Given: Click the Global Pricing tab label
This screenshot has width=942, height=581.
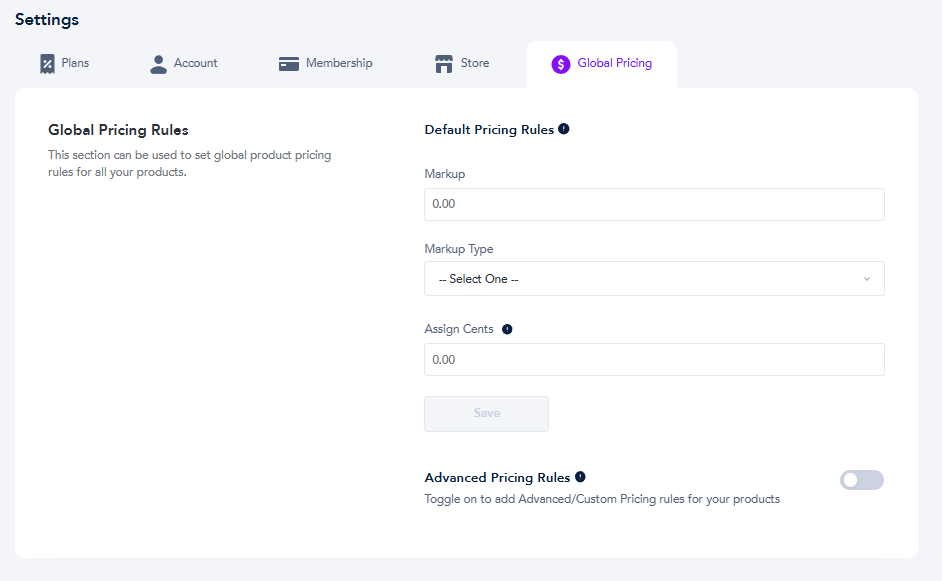Looking at the screenshot, I should pos(615,63).
